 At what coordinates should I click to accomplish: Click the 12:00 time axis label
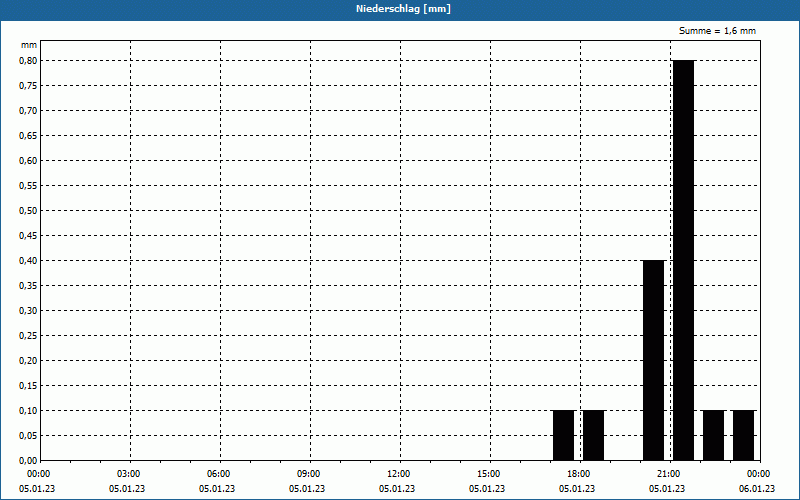tap(398, 474)
